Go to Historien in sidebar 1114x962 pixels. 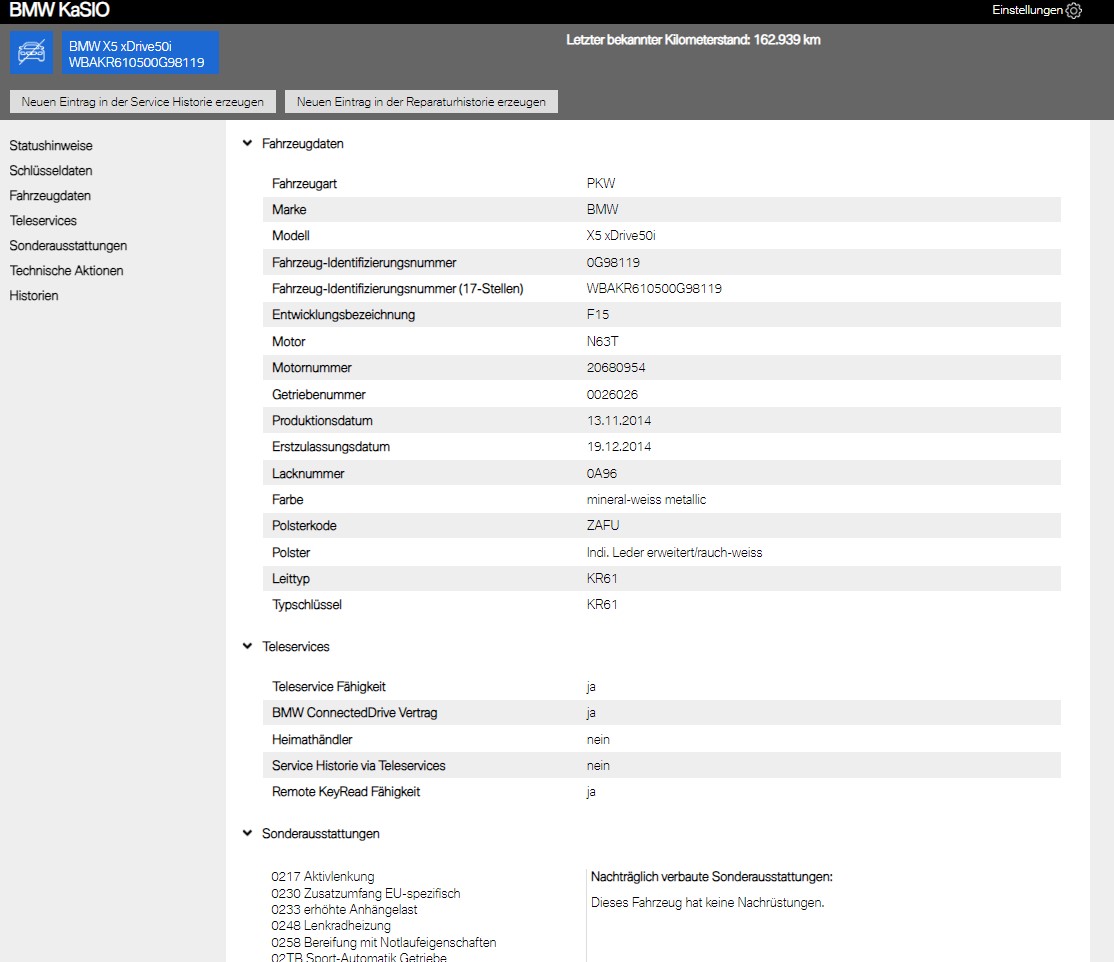(34, 296)
